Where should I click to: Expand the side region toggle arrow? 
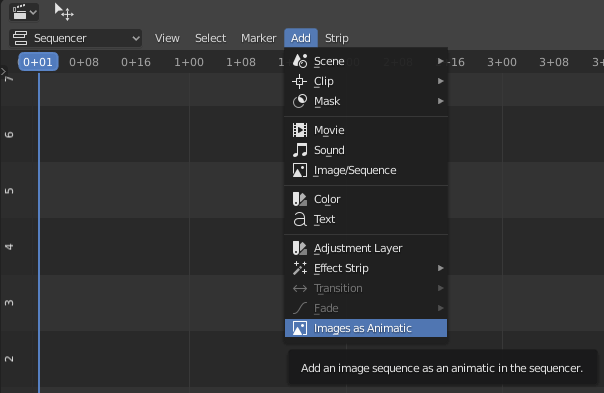pos(3,71)
